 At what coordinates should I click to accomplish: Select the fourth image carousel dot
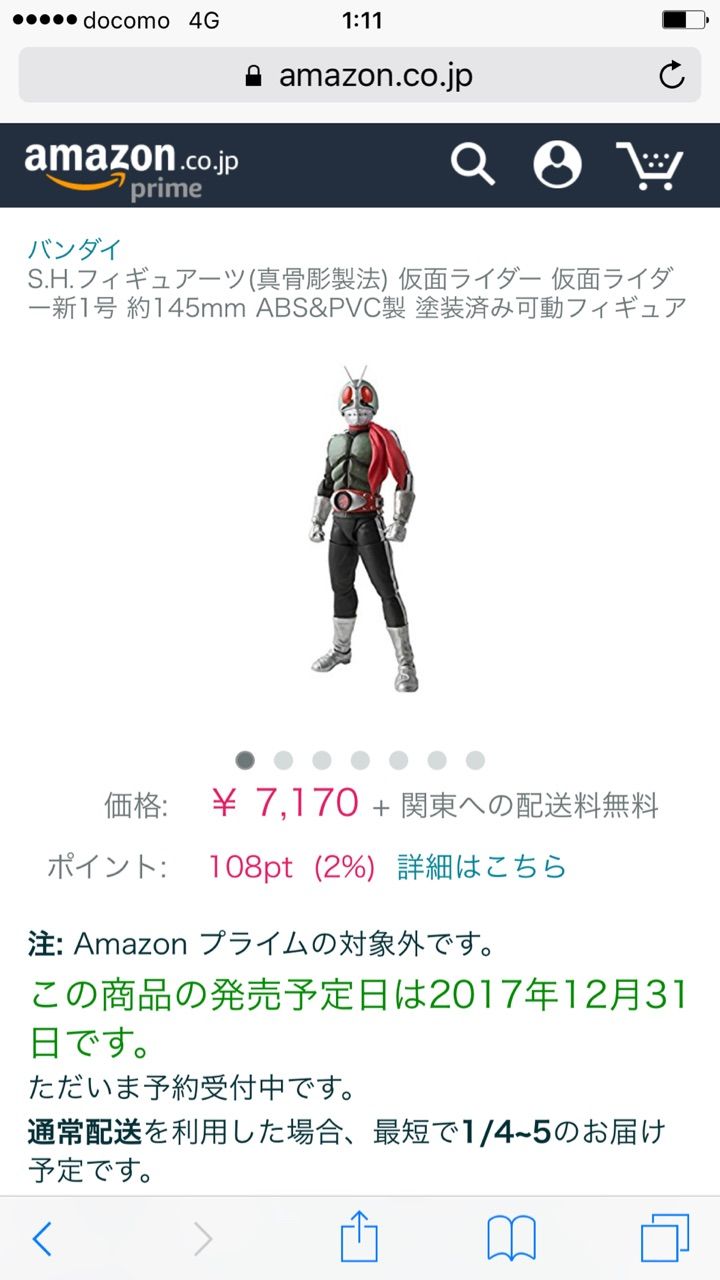pyautogui.click(x=360, y=760)
